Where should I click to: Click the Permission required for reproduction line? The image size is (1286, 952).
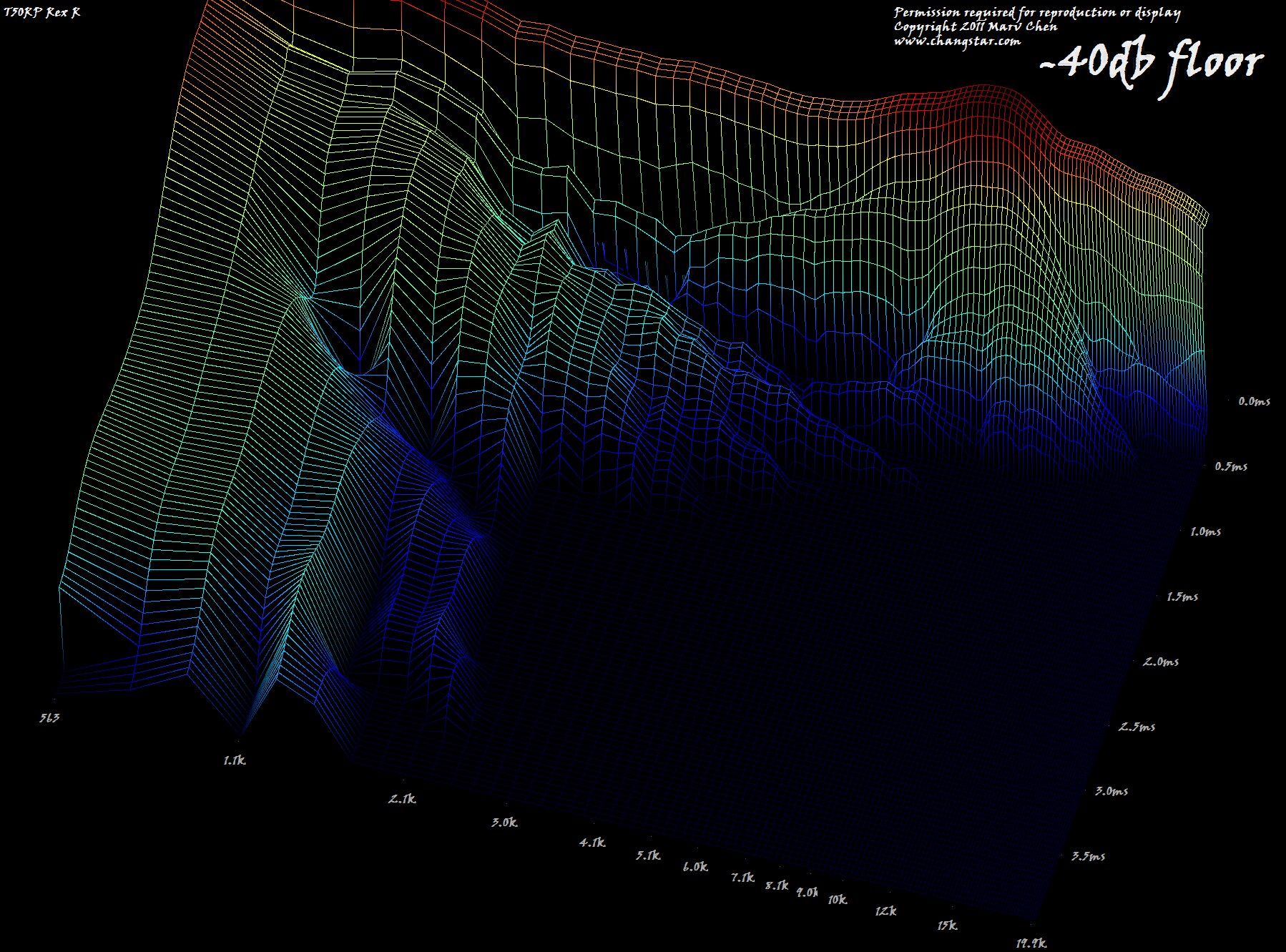(1037, 12)
